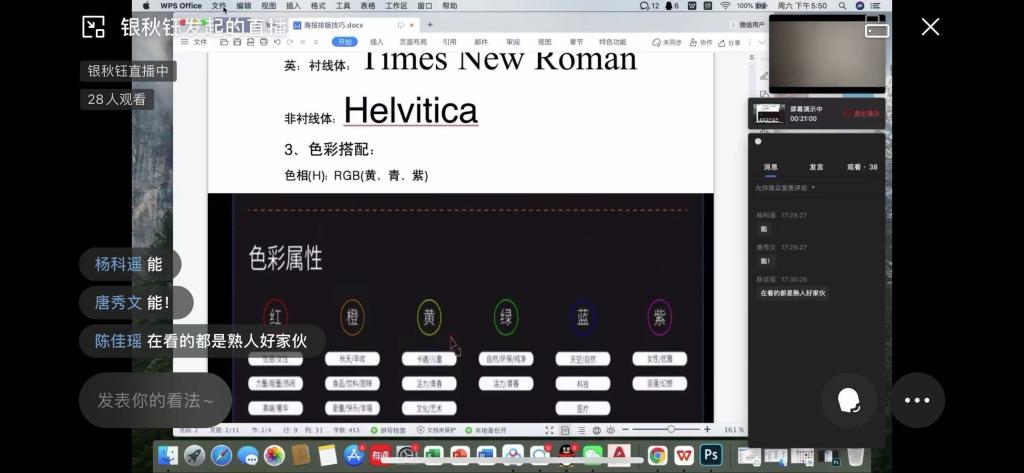Switch to the 发言 tab
Screen dimensions: 1024x473
coord(816,167)
